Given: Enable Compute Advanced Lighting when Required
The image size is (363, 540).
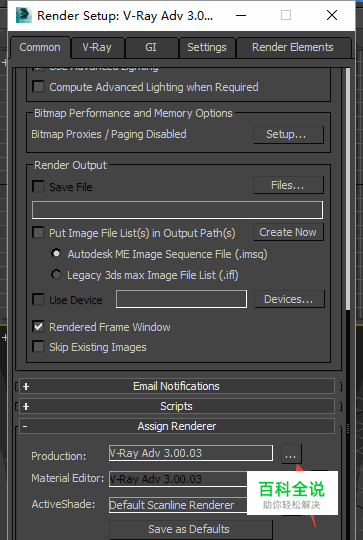Looking at the screenshot, I should click(x=38, y=86).
